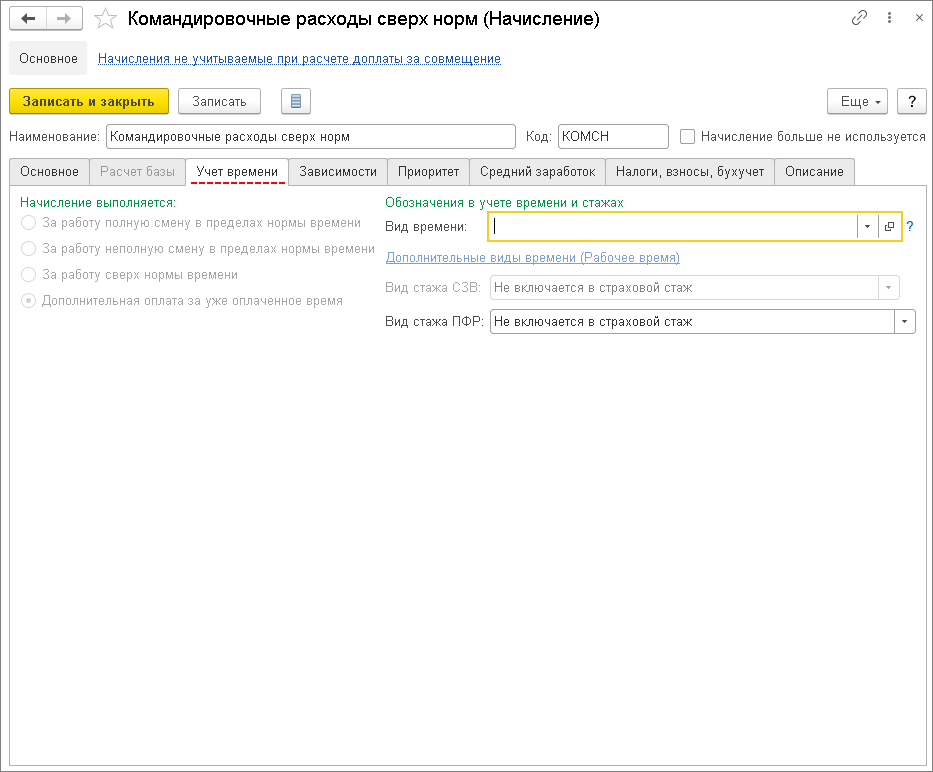Expand the Вид стажа СЗВ dropdown

(x=888, y=287)
